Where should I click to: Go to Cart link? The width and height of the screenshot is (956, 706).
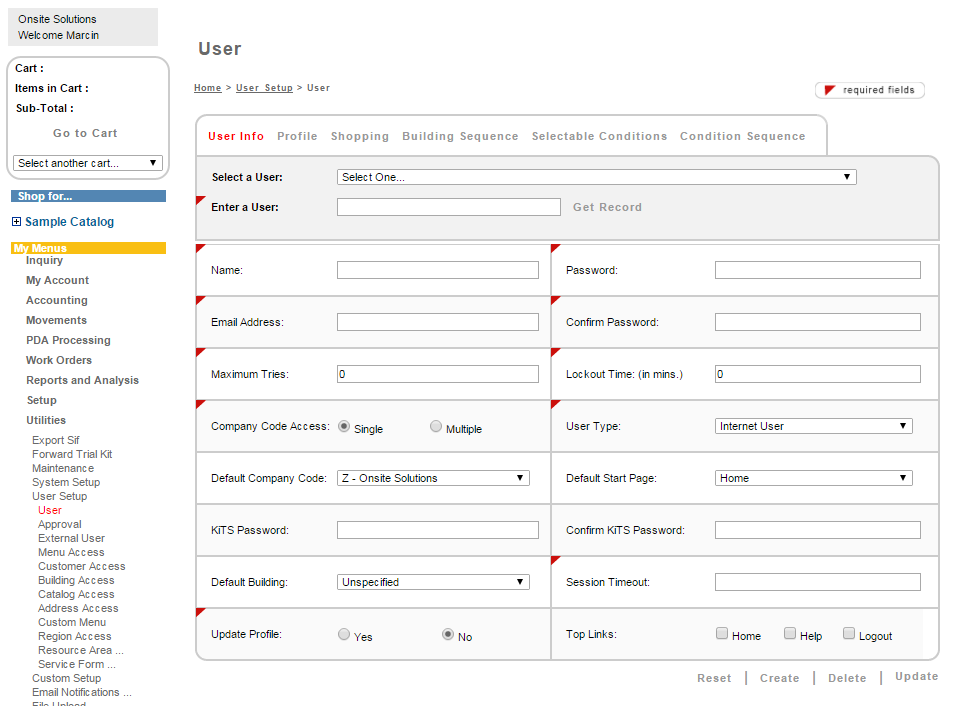click(85, 133)
